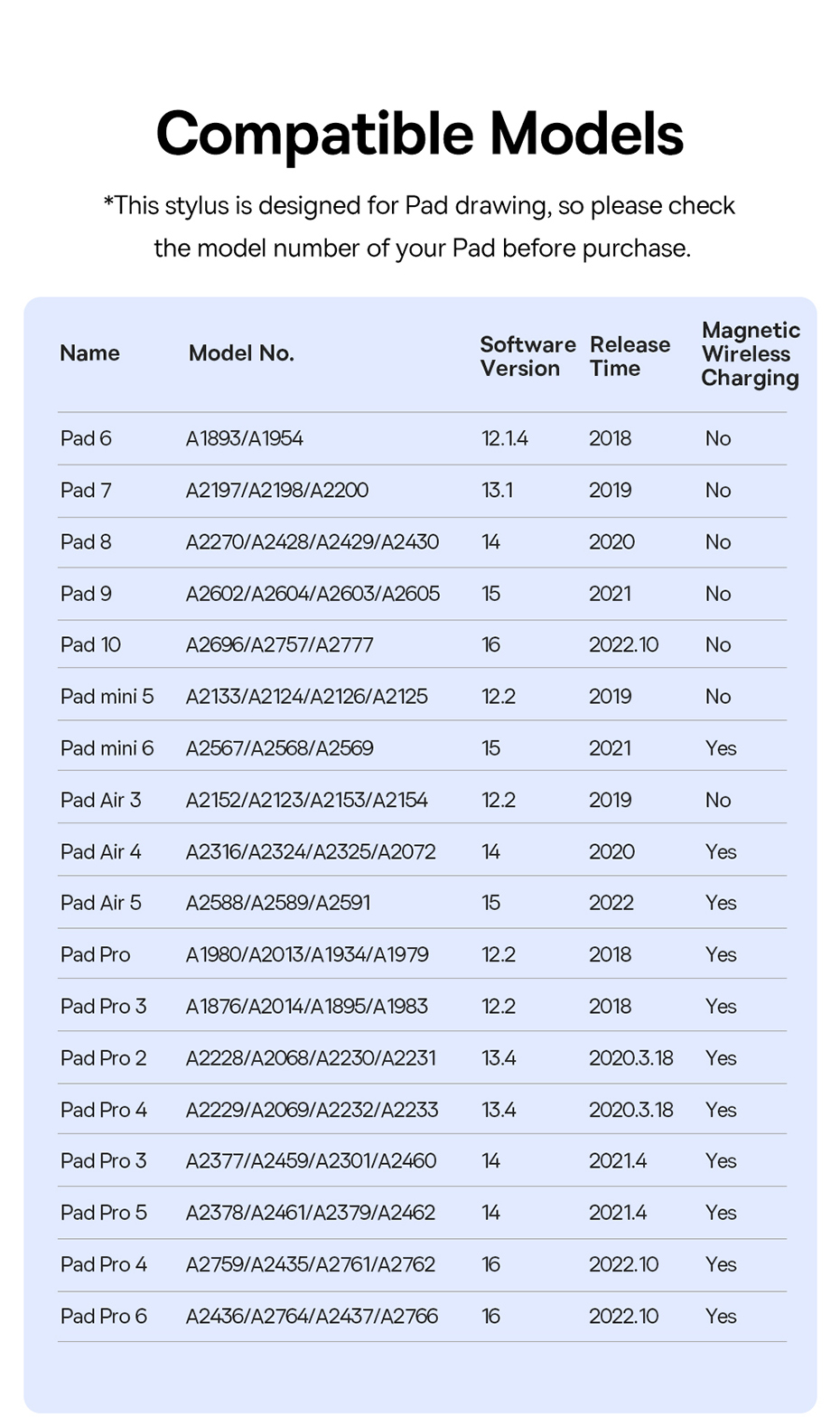Click model numbers A2197/A2198/A2200

pos(276,490)
